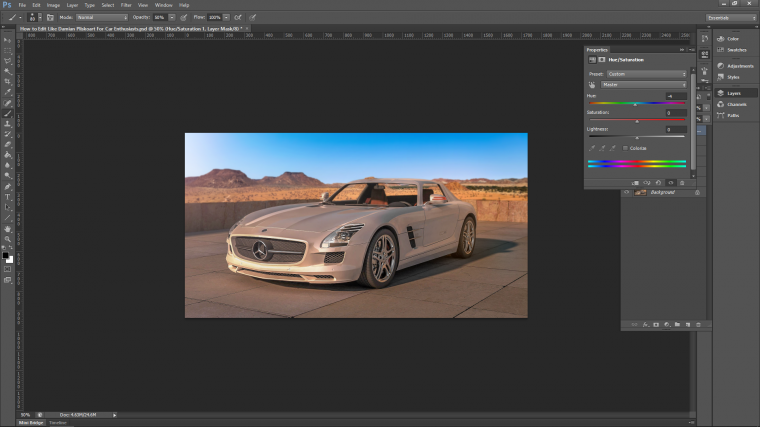
Task: Open the Window menu
Action: coord(163,5)
